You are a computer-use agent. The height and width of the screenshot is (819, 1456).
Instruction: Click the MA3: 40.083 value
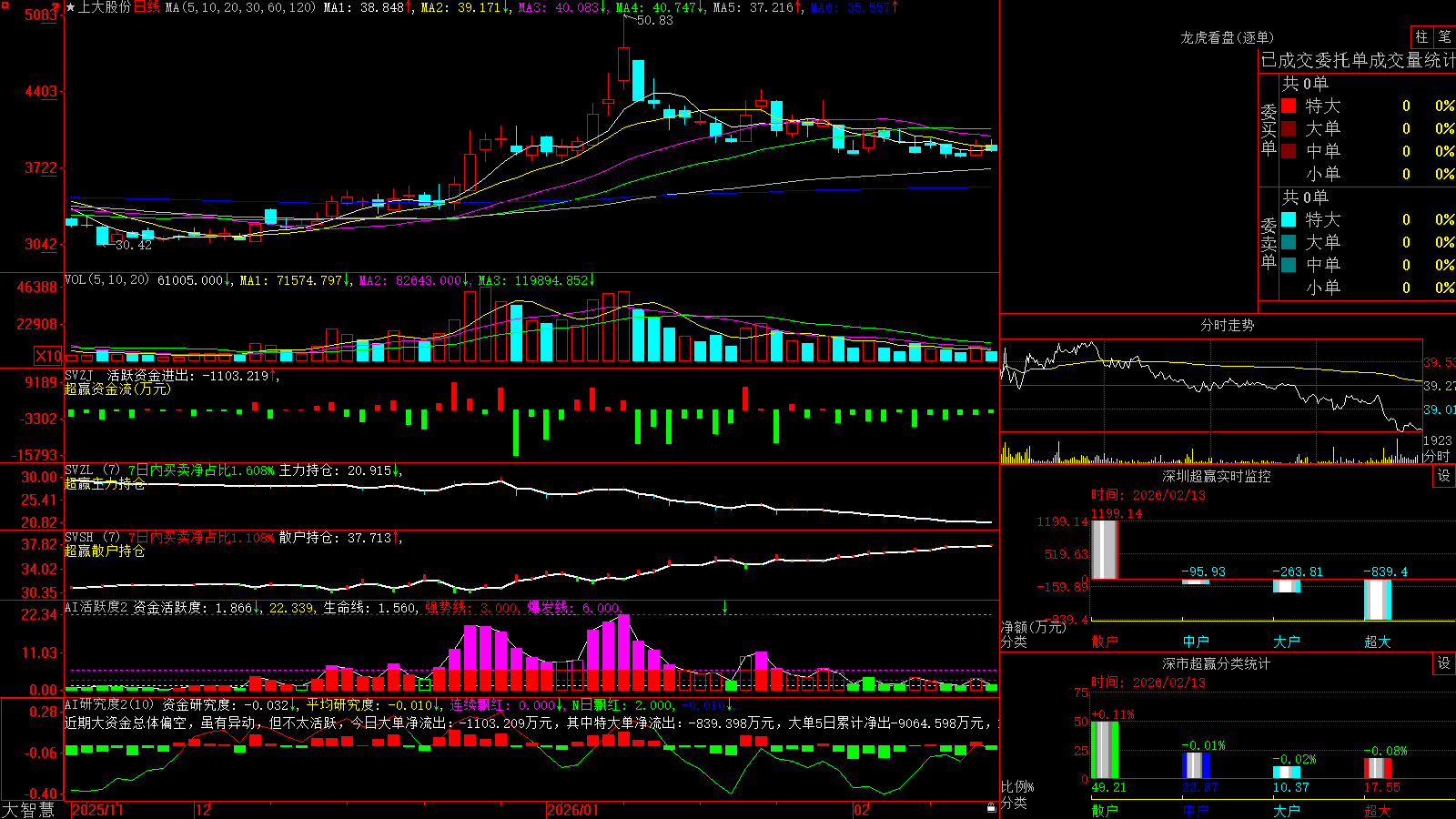click(559, 7)
